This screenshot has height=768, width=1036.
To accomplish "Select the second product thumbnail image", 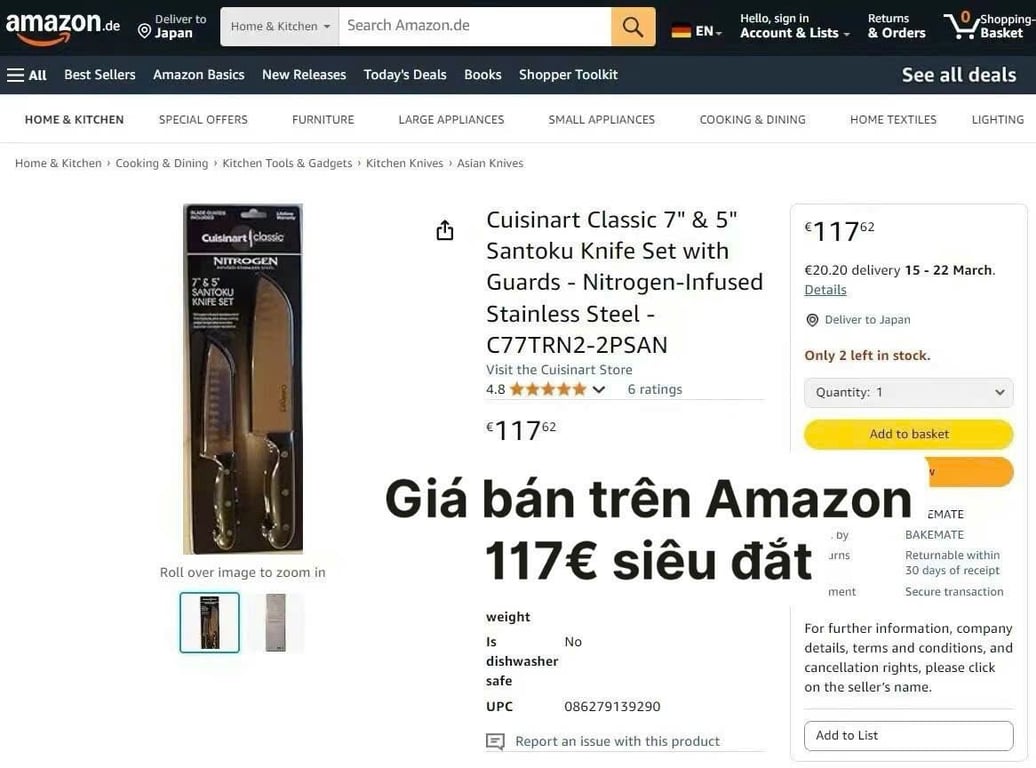I will coord(276,623).
